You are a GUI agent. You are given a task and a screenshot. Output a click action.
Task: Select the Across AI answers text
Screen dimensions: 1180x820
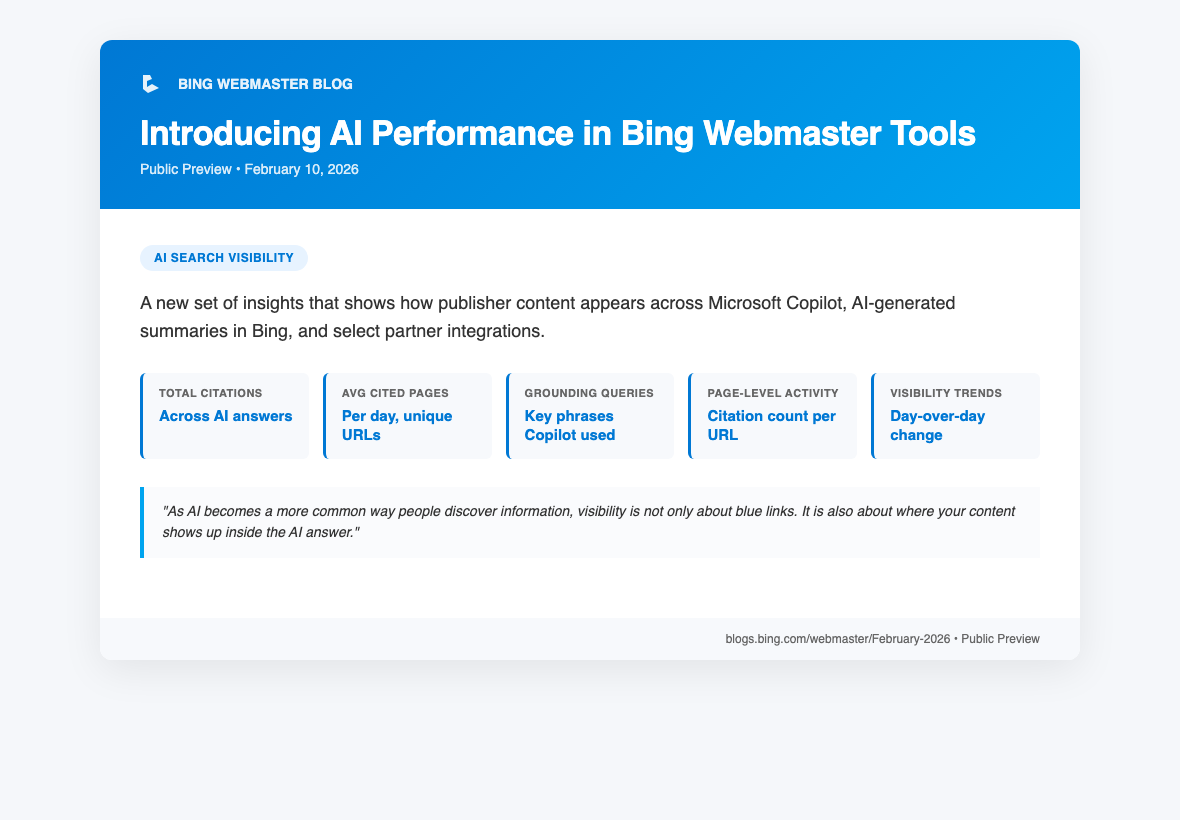click(226, 416)
